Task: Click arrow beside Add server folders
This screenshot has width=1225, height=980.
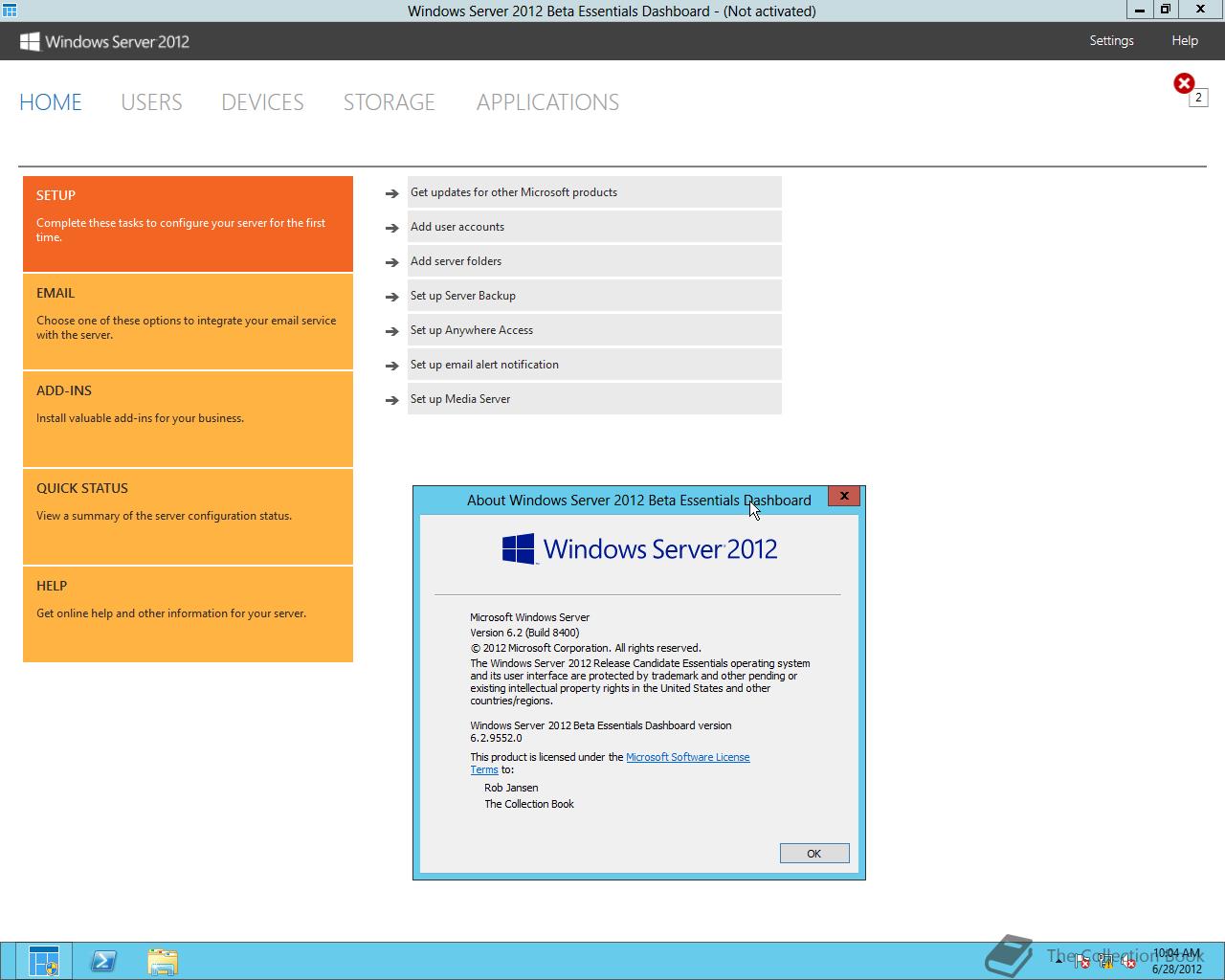Action: click(x=391, y=262)
